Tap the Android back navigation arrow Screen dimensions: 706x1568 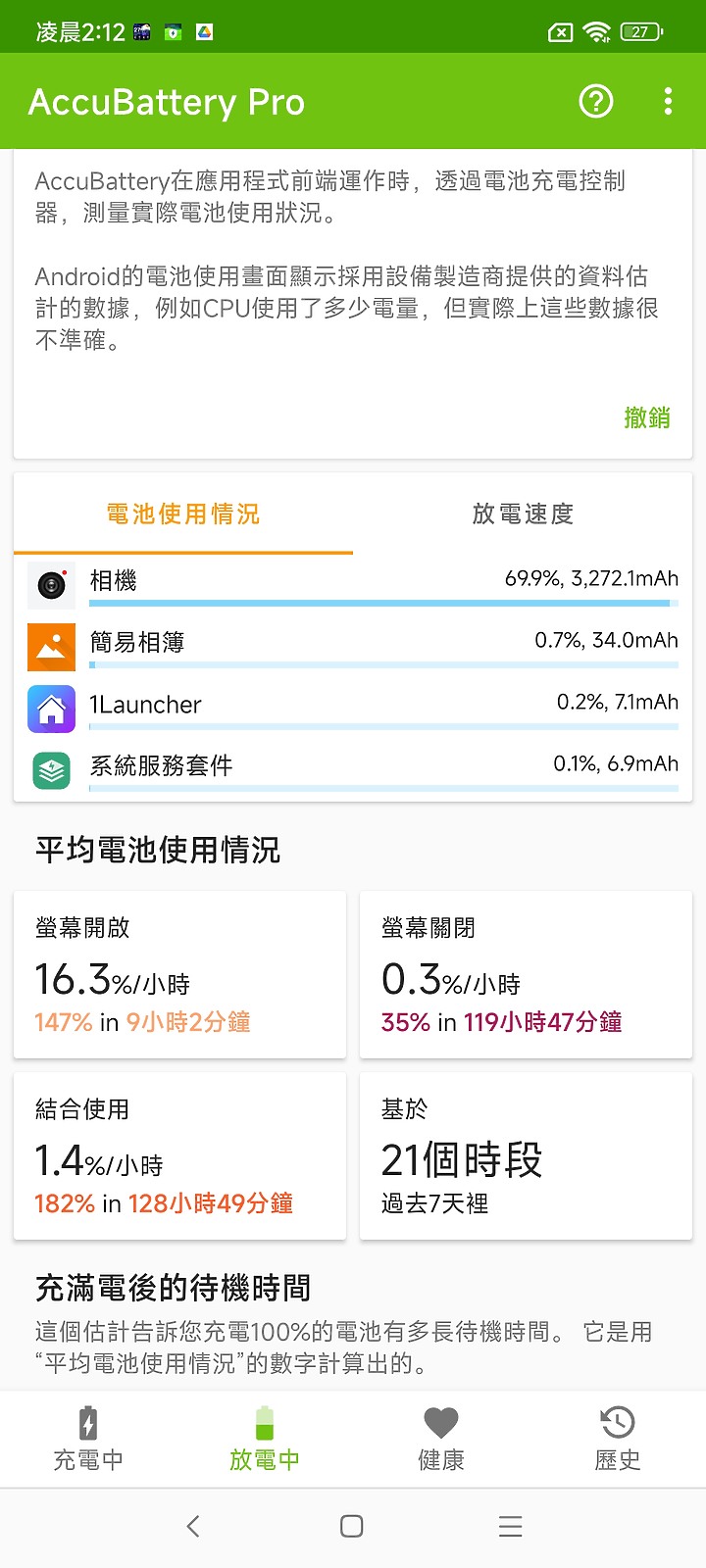[x=193, y=1526]
